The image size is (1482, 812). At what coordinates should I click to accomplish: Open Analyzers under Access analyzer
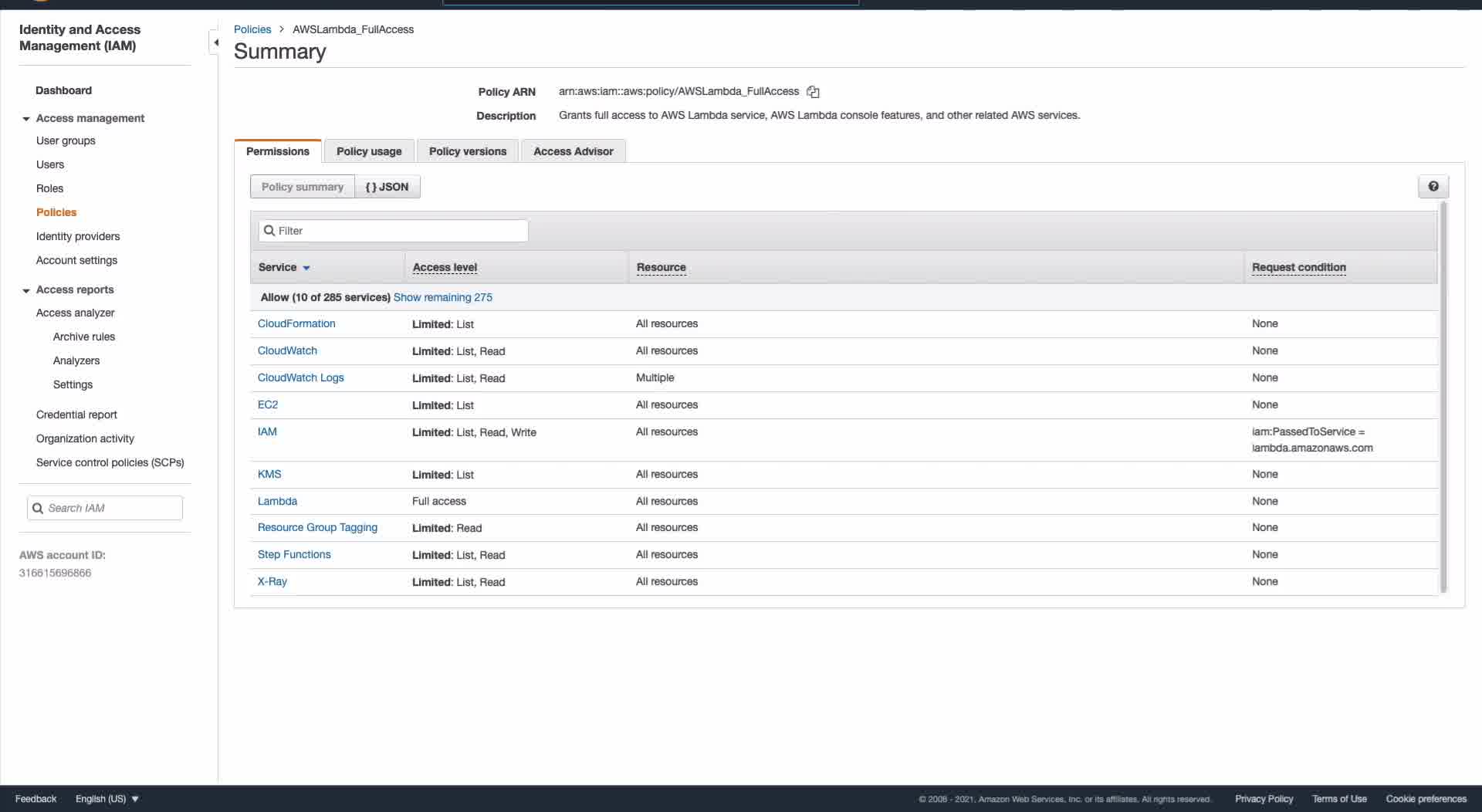(76, 360)
